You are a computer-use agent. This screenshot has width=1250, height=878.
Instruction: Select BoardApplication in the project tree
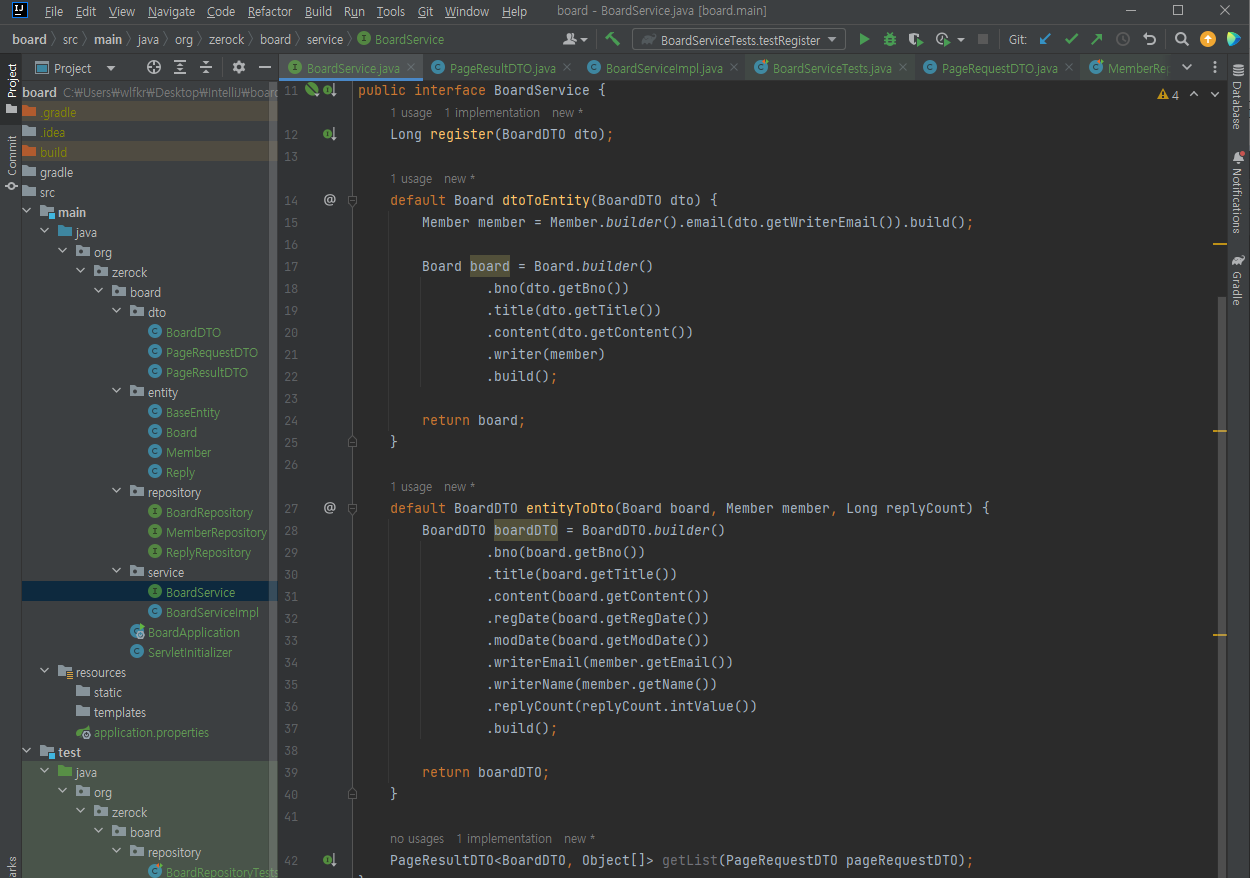194,632
